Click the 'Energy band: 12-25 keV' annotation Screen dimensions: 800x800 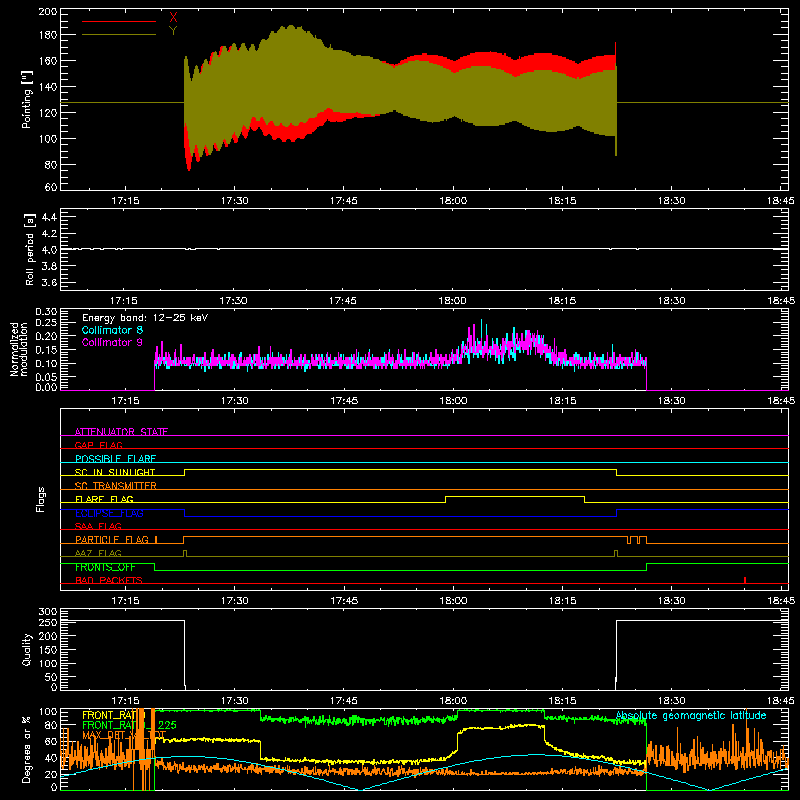pyautogui.click(x=145, y=318)
